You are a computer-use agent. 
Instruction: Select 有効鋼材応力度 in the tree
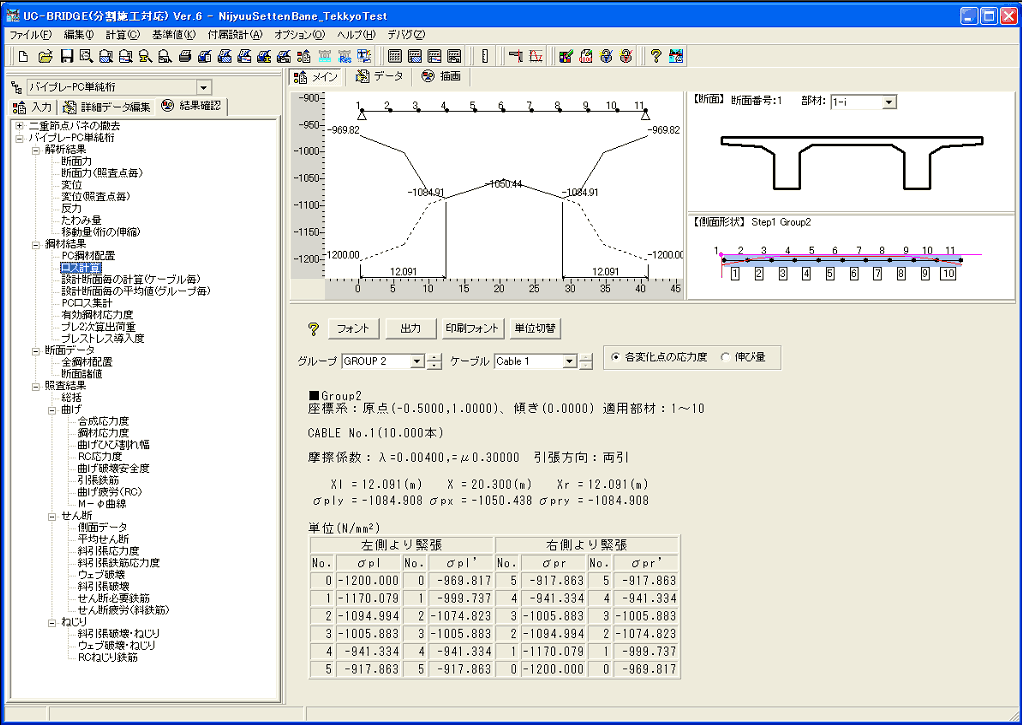point(95,314)
